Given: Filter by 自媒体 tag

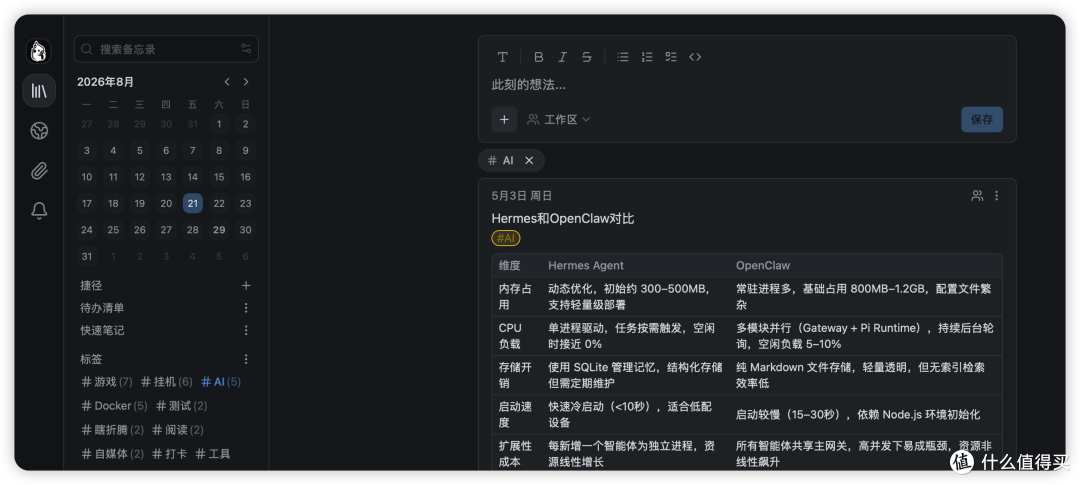Looking at the screenshot, I should coord(112,454).
